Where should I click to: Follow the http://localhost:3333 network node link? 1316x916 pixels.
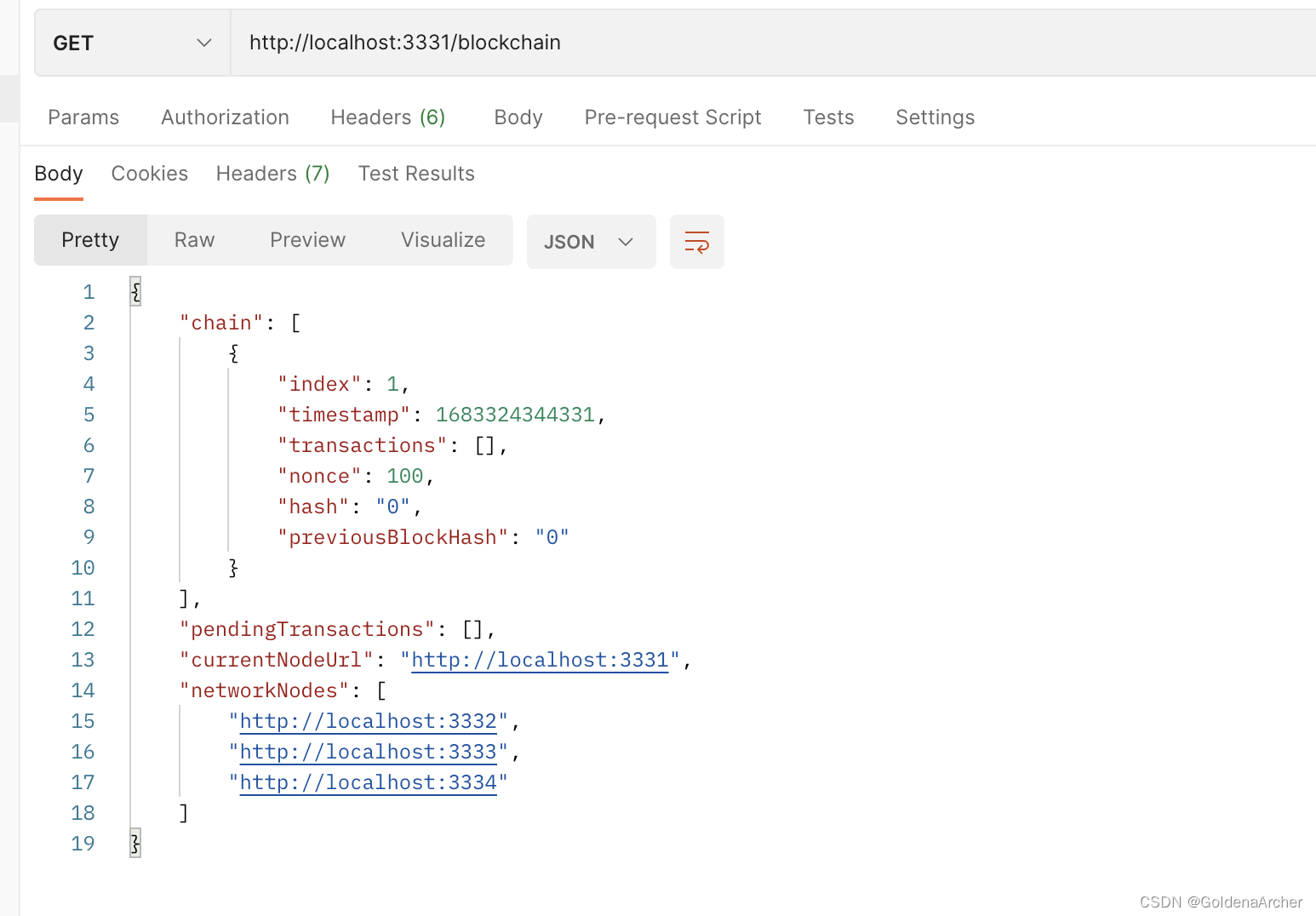pyautogui.click(x=368, y=752)
